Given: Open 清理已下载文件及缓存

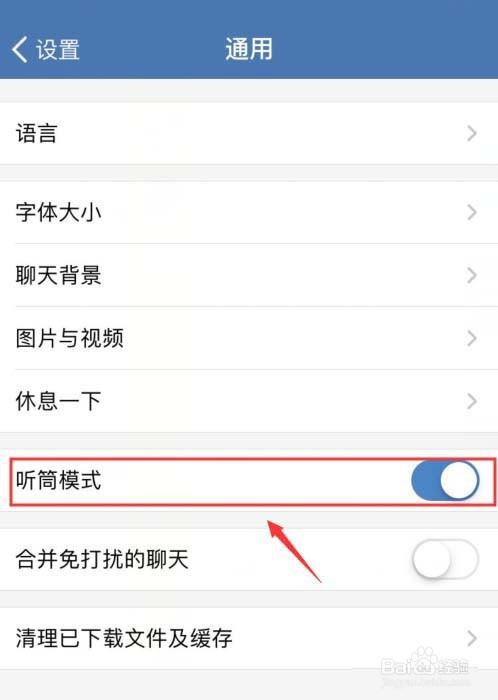Looking at the screenshot, I should pos(249,638).
